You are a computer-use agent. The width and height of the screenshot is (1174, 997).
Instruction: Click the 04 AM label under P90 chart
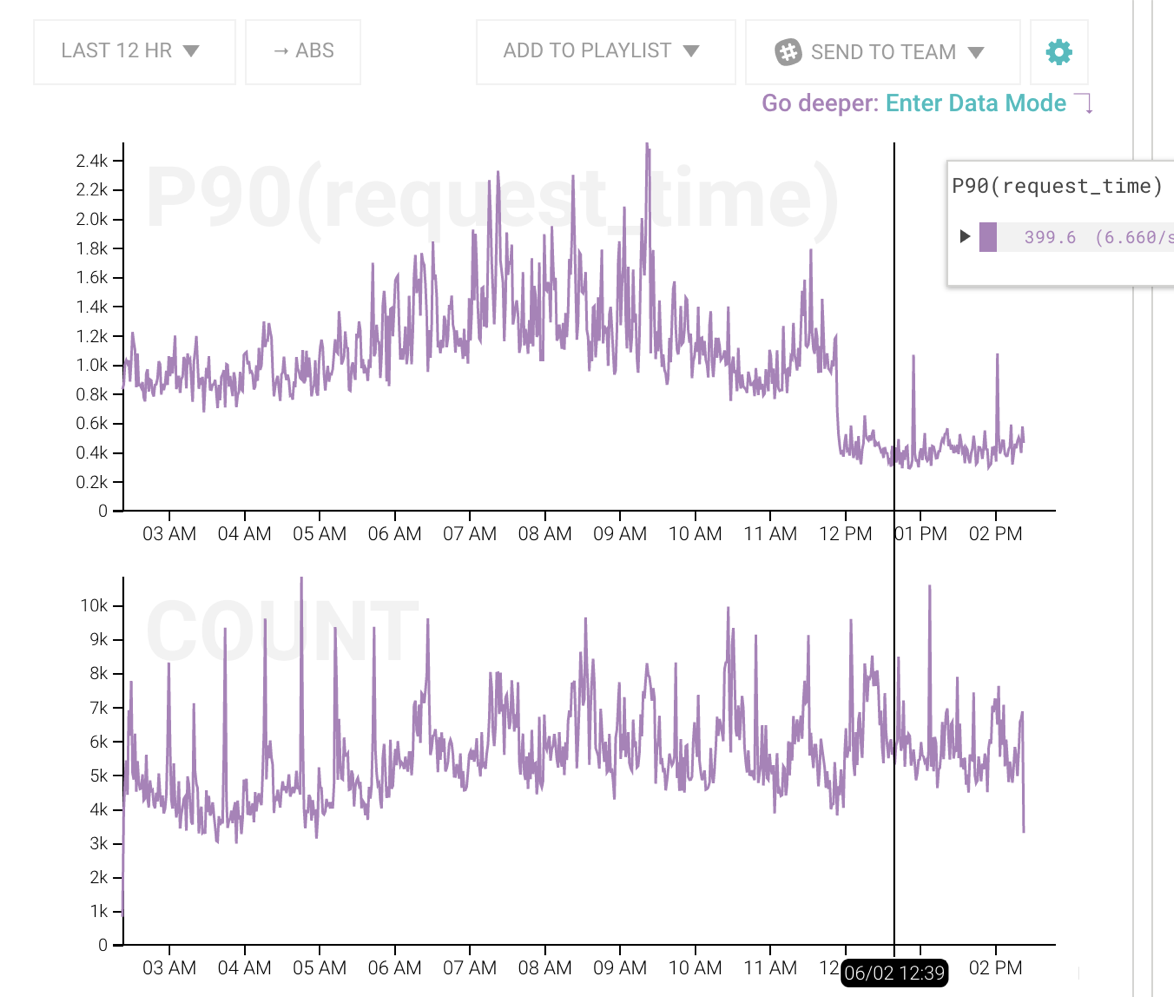point(244,534)
